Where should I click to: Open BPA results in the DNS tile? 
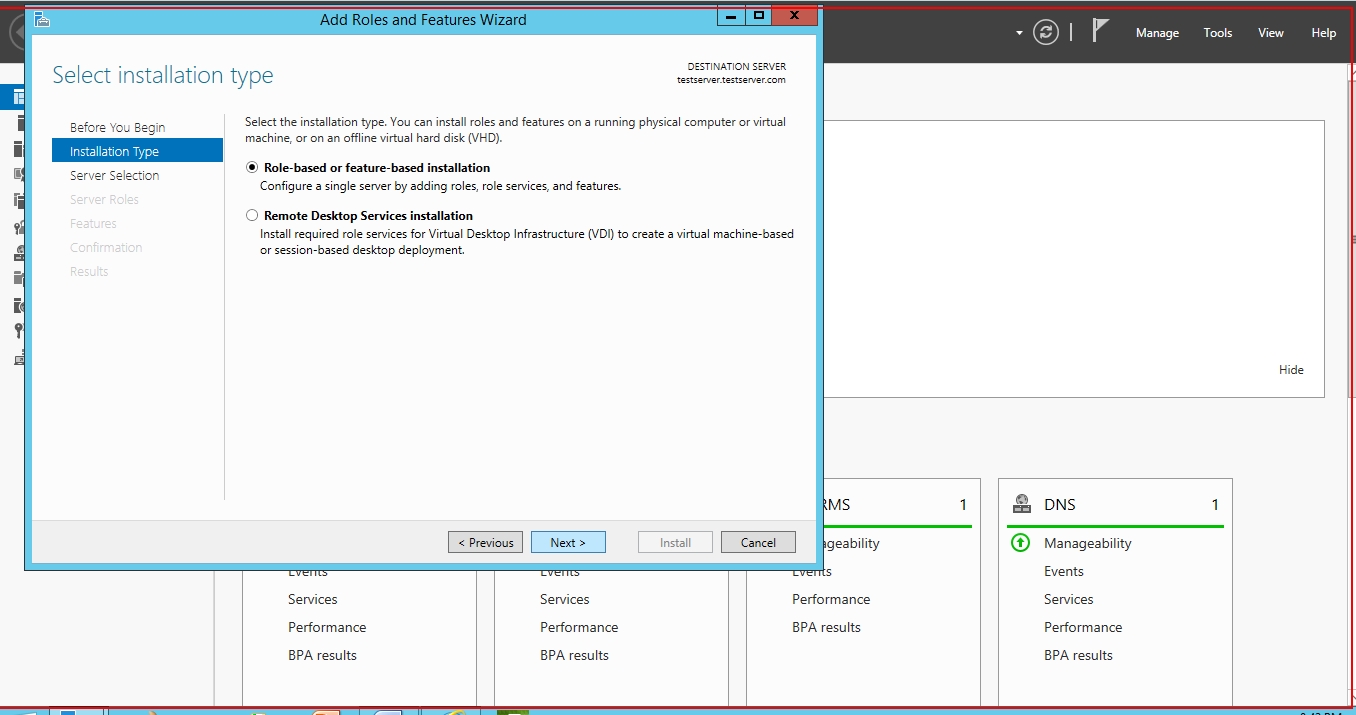pos(1078,656)
